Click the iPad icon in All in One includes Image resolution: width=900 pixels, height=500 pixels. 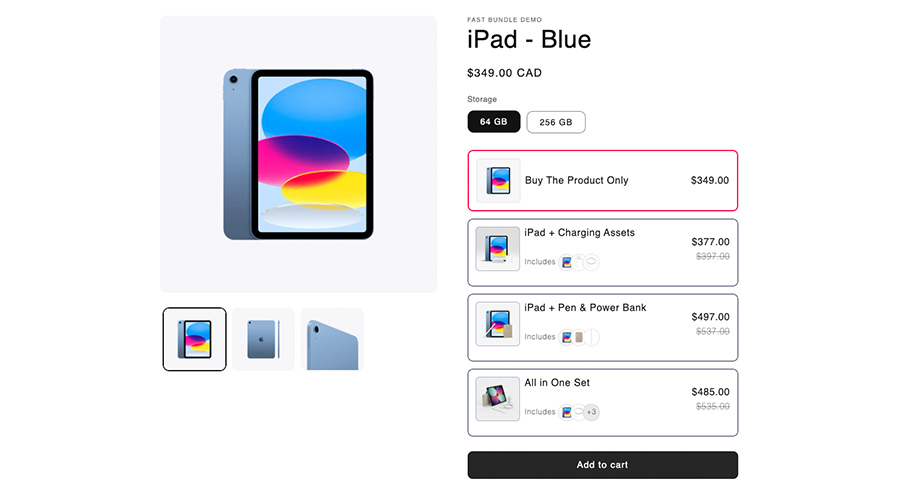[567, 412]
